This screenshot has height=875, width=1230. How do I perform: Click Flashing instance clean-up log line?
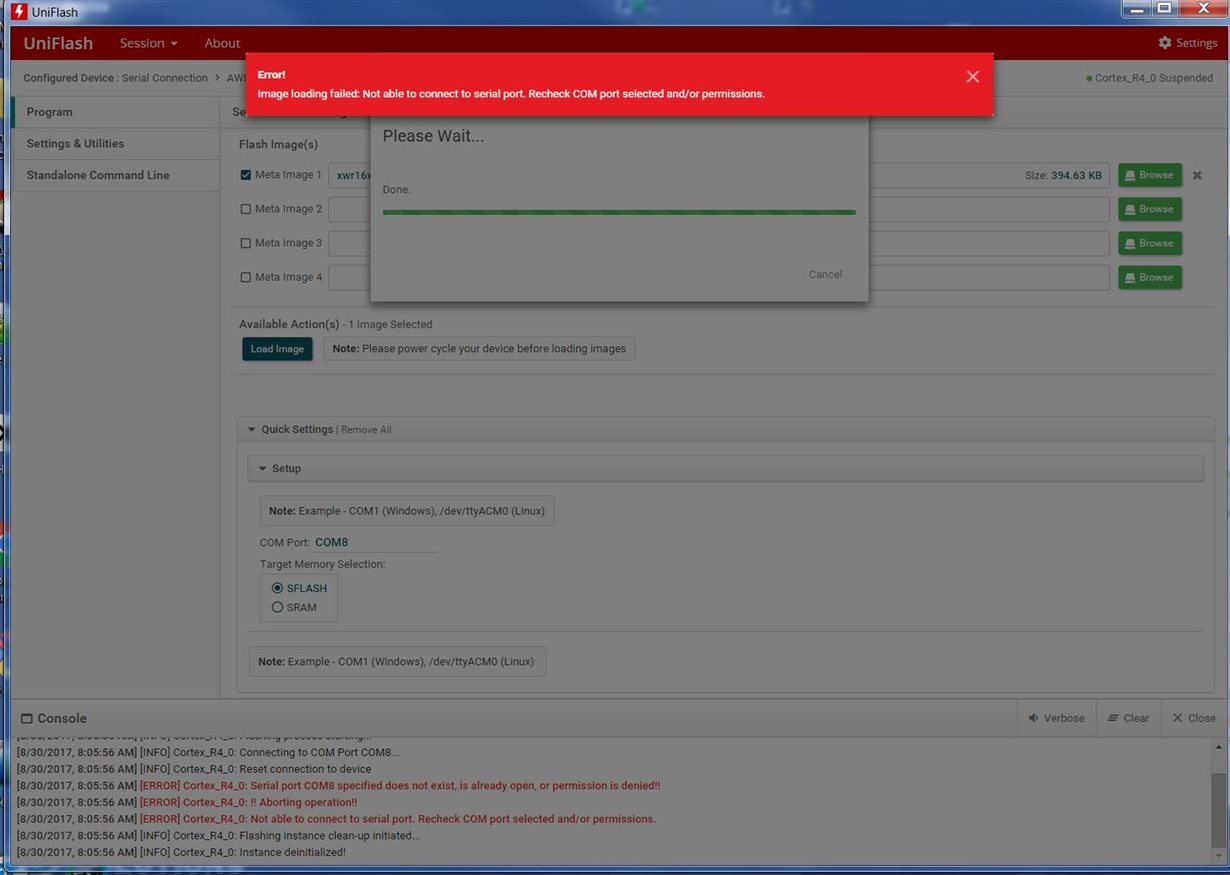[218, 835]
